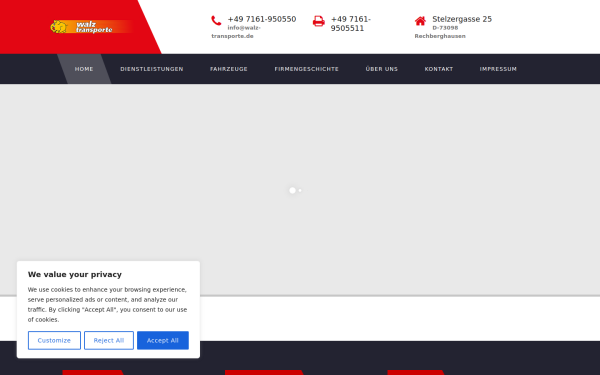Go to the Über Uns page

382,69
